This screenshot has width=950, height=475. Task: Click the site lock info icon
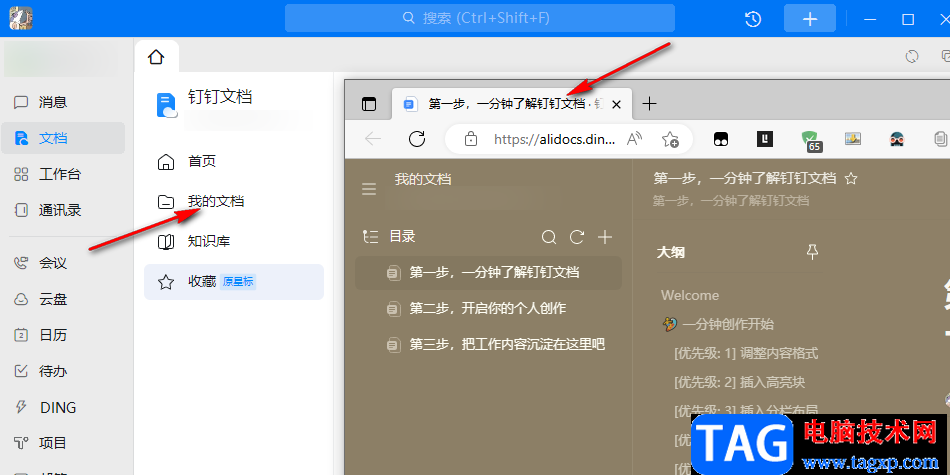471,140
